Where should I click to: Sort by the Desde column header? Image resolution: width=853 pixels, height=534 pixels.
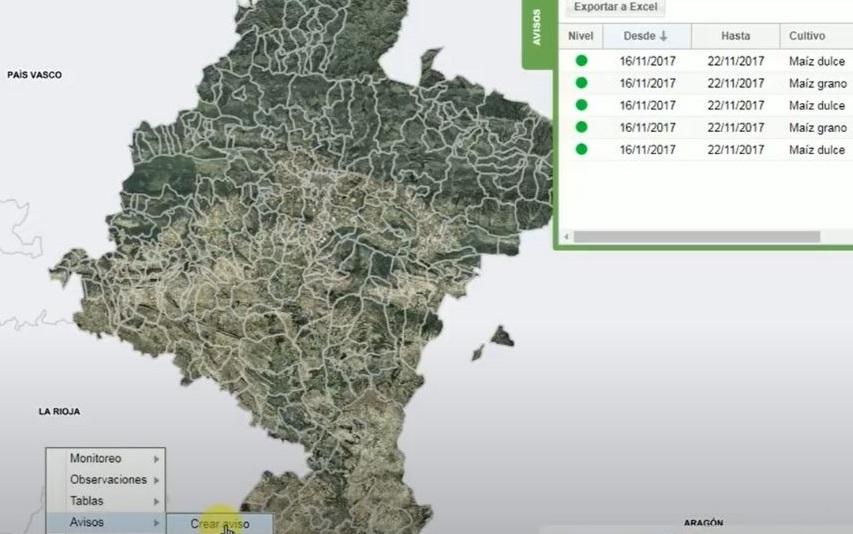pos(645,36)
